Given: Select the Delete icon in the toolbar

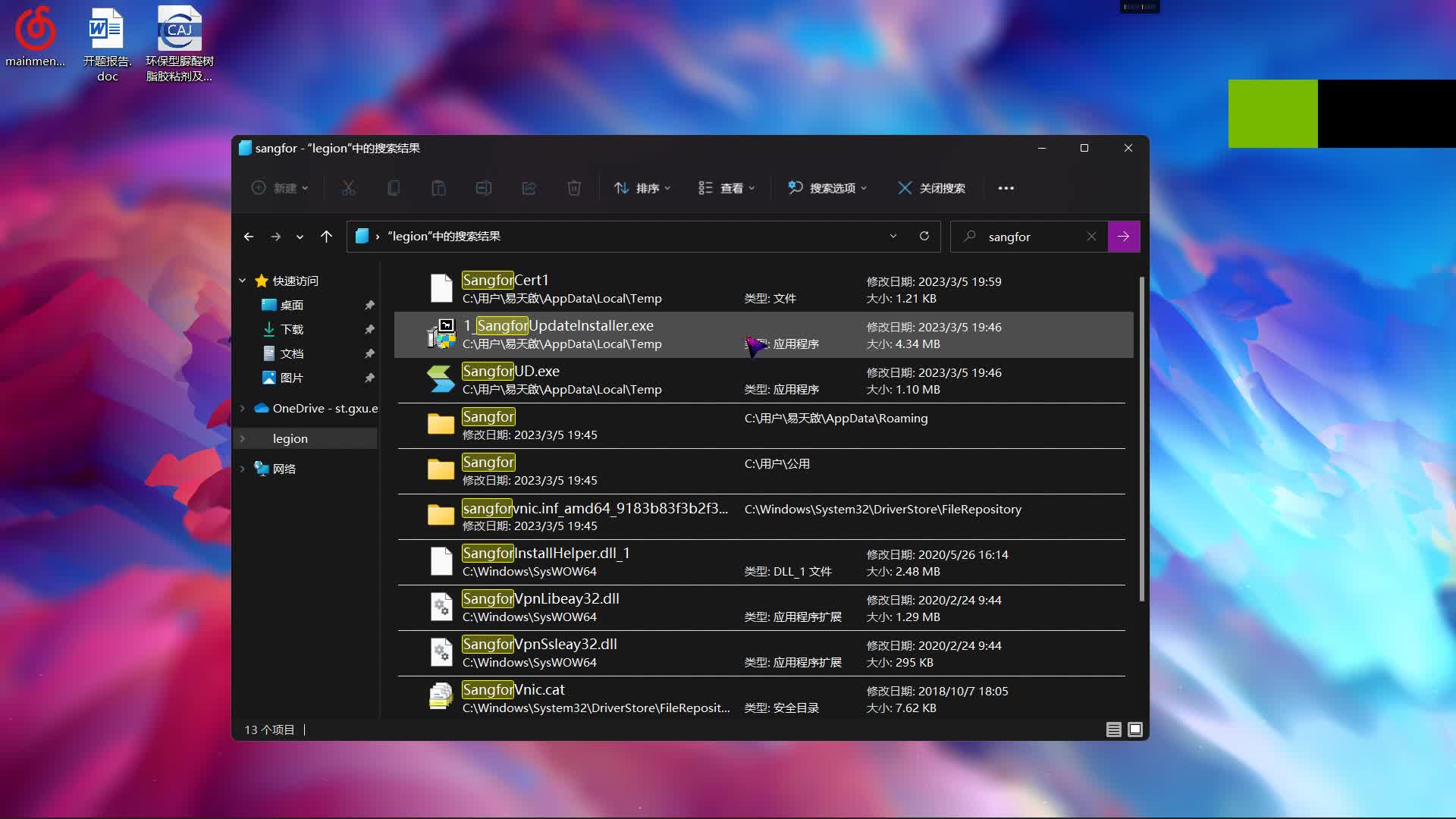Looking at the screenshot, I should click(x=574, y=187).
